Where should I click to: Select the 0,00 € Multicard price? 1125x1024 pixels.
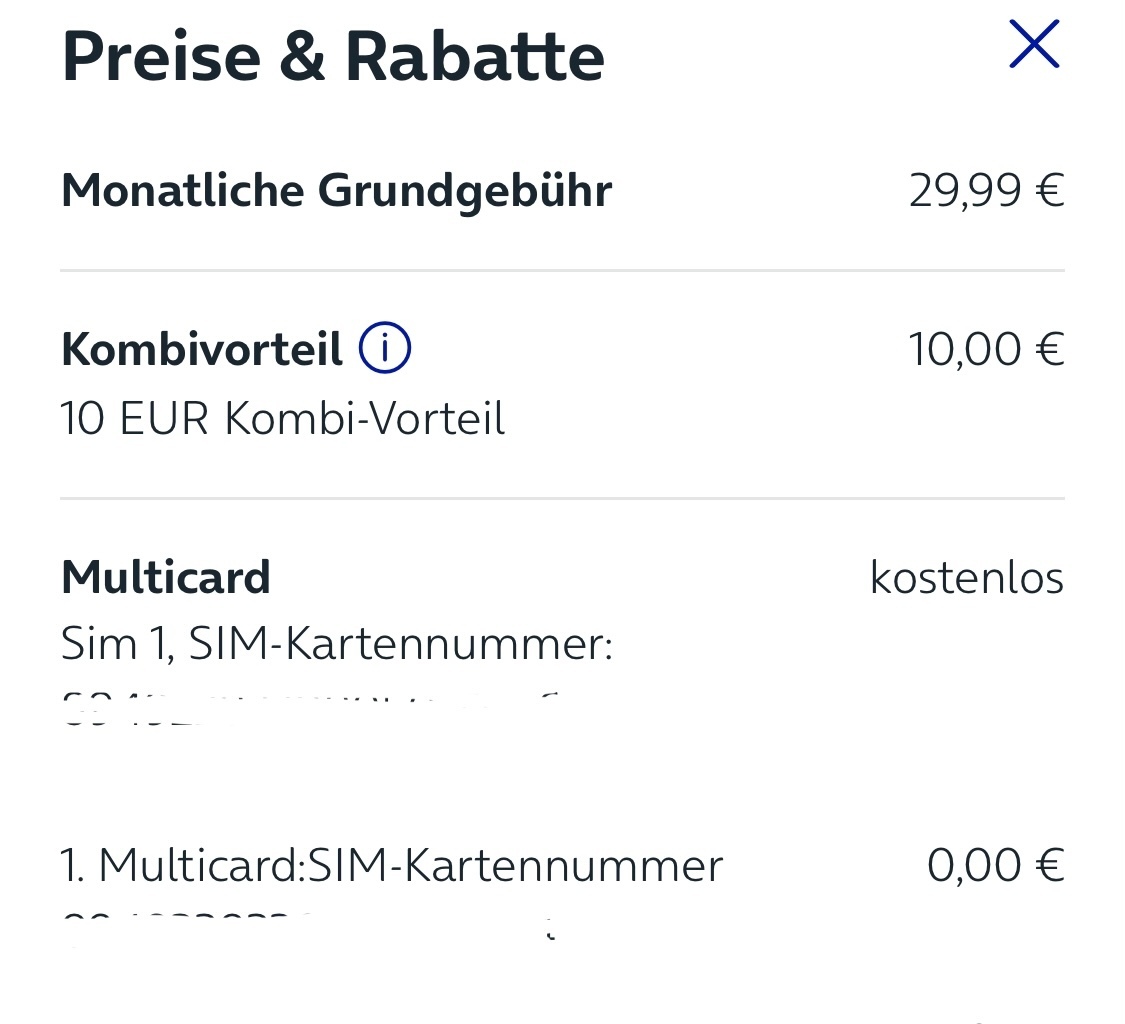pyautogui.click(x=995, y=865)
